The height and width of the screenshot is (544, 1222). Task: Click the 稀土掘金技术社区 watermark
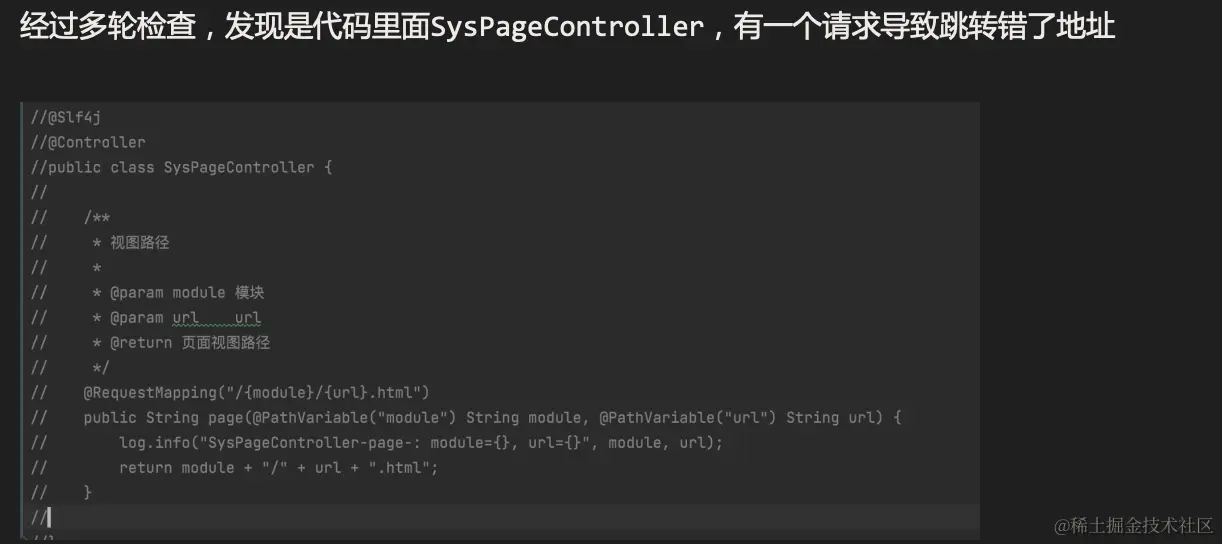1133,524
